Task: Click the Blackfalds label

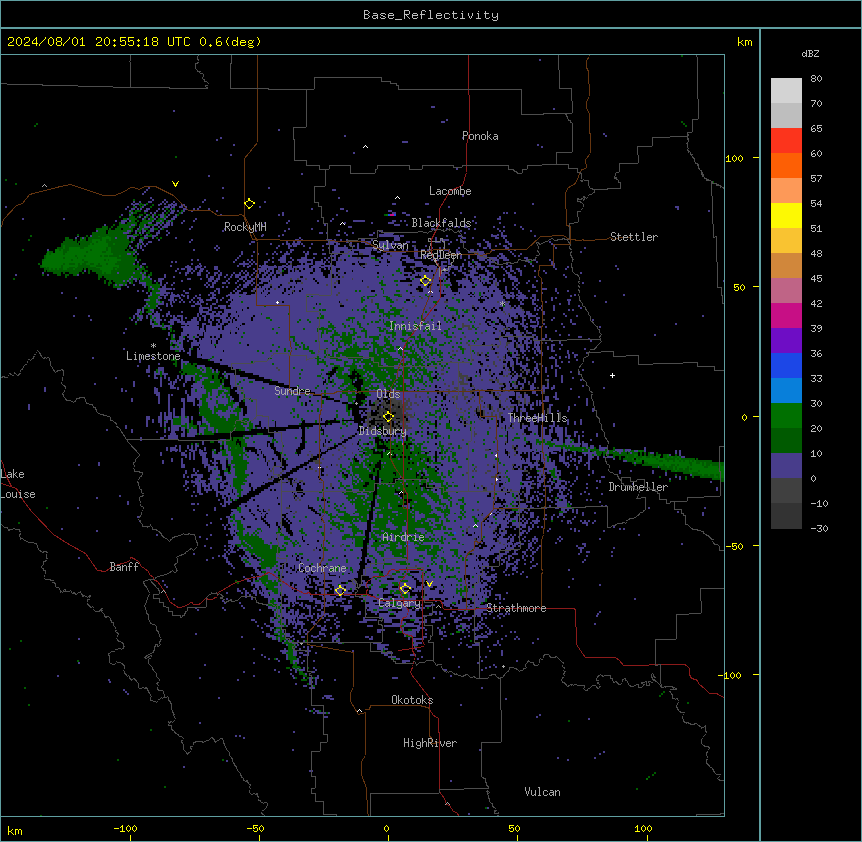Action: point(441,223)
